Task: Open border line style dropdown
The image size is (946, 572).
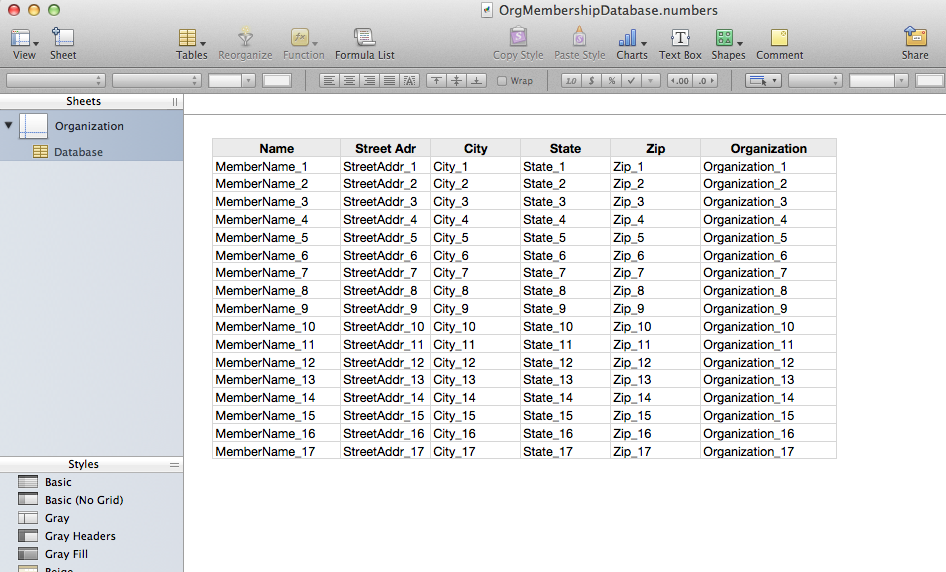Action: (x=814, y=80)
